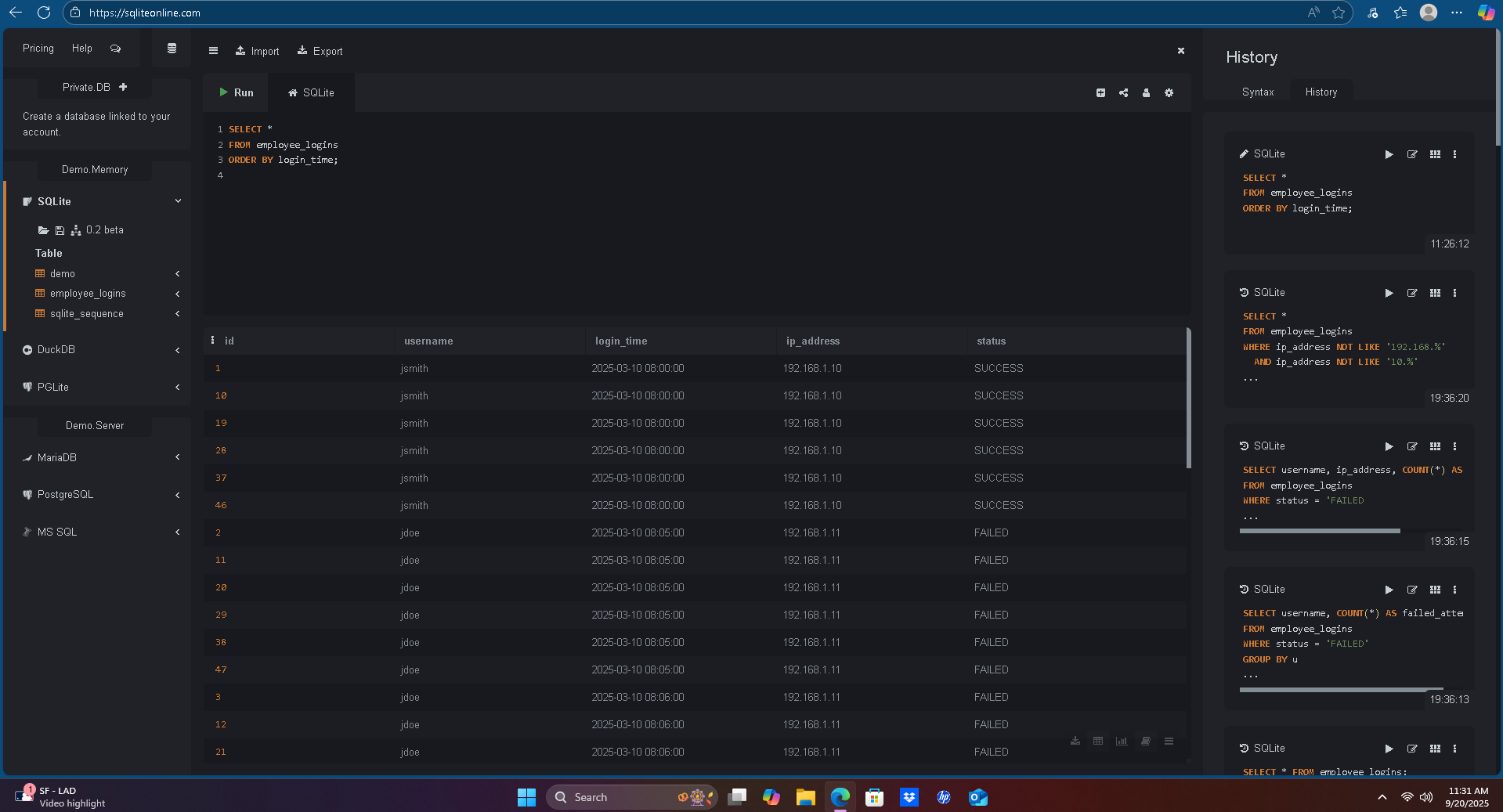Collapse the SQLite database section
The image size is (1503, 812).
coord(178,201)
